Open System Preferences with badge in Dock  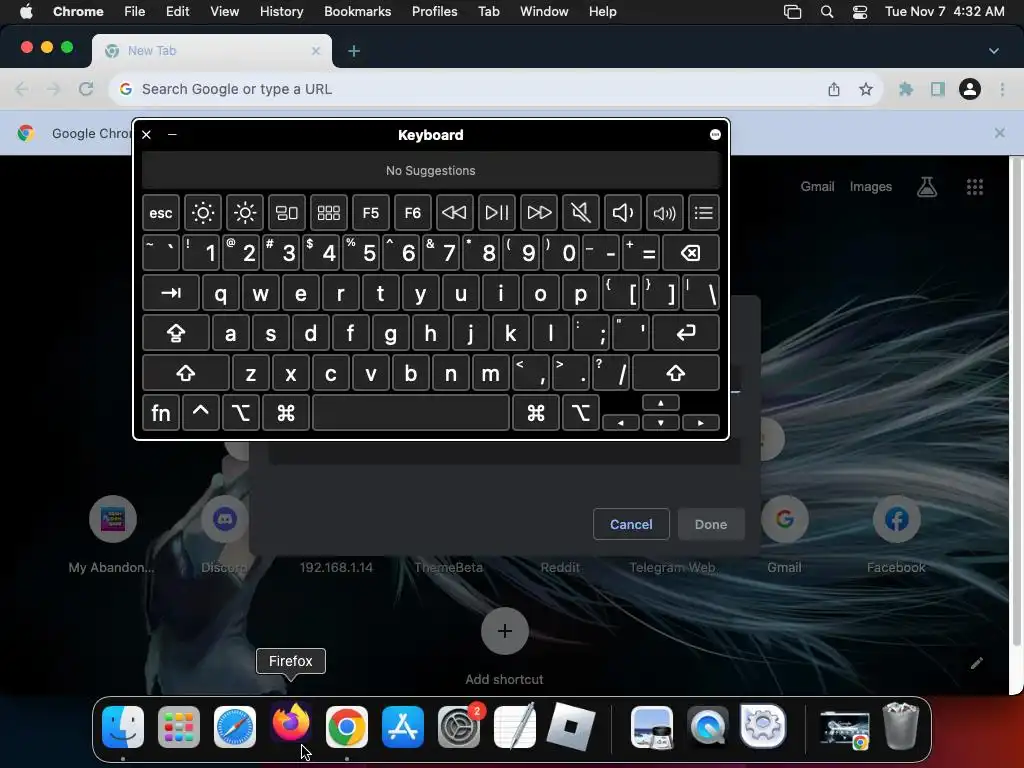coord(459,726)
